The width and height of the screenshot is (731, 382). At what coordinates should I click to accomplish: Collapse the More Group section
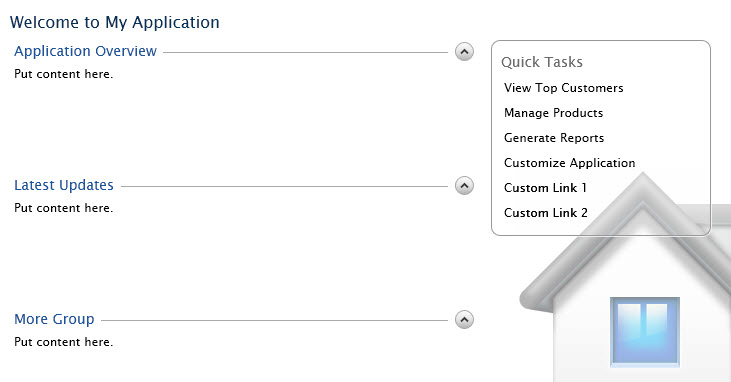coord(464,319)
